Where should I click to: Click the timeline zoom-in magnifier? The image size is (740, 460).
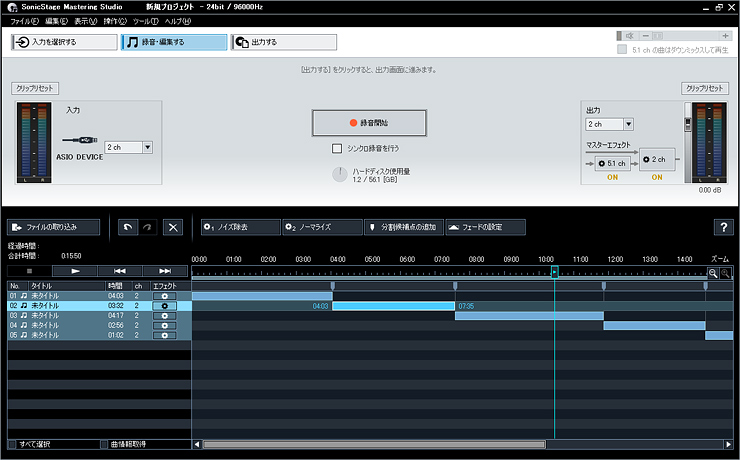(714, 272)
